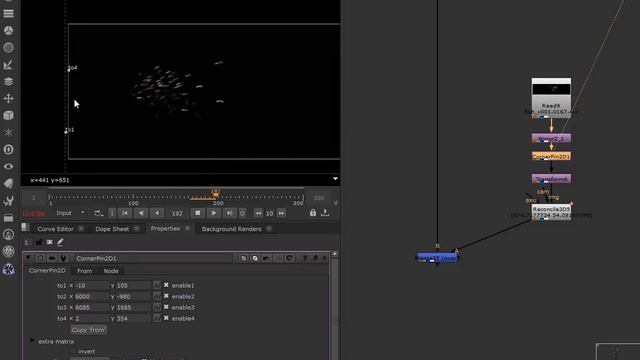Stop playback with the stop button
This screenshot has width=640, height=360.
pyautogui.click(x=198, y=213)
